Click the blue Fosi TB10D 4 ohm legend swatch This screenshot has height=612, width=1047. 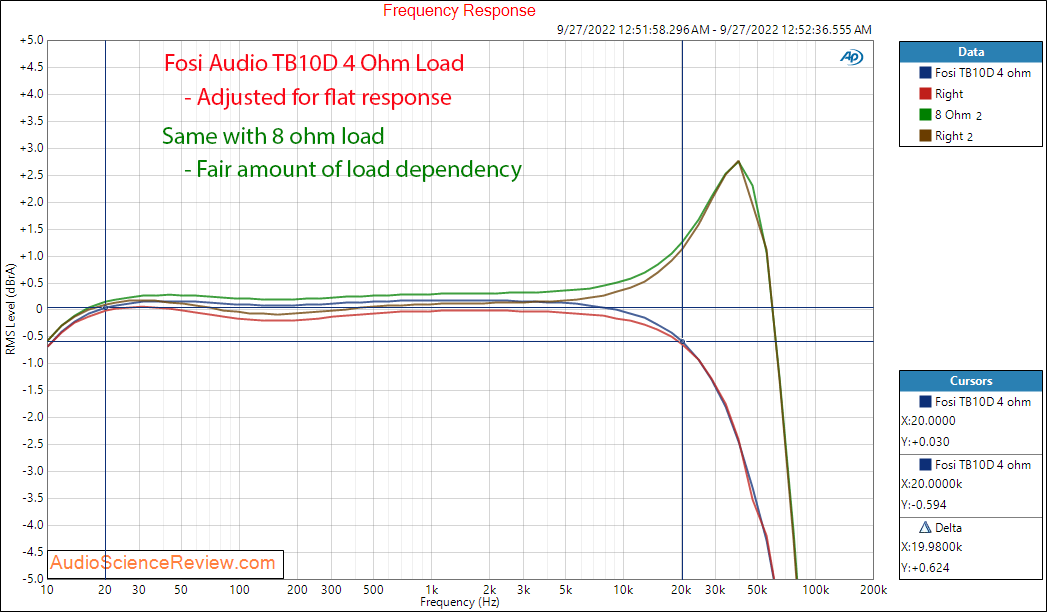click(x=925, y=73)
